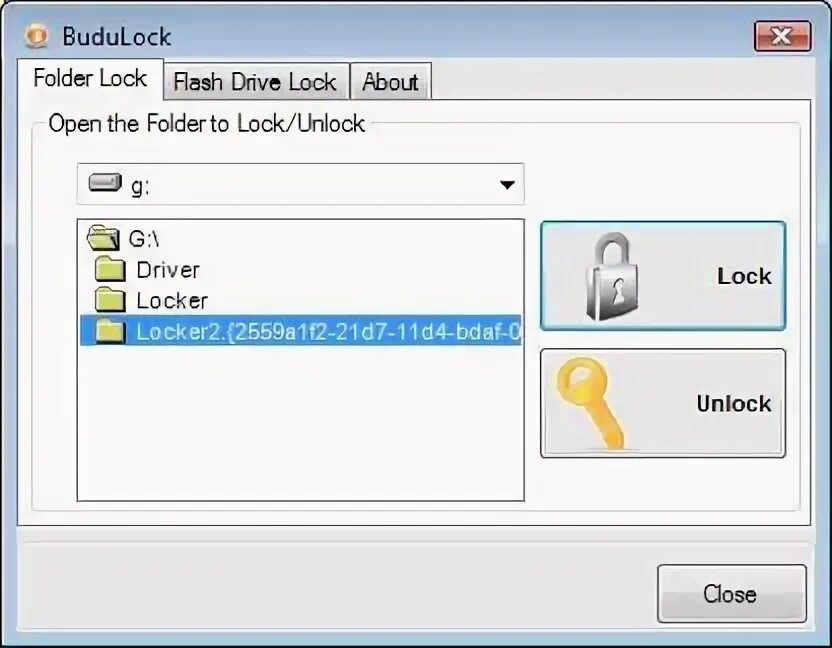832x648 pixels.
Task: Click the Unlock button label
Action: point(734,404)
